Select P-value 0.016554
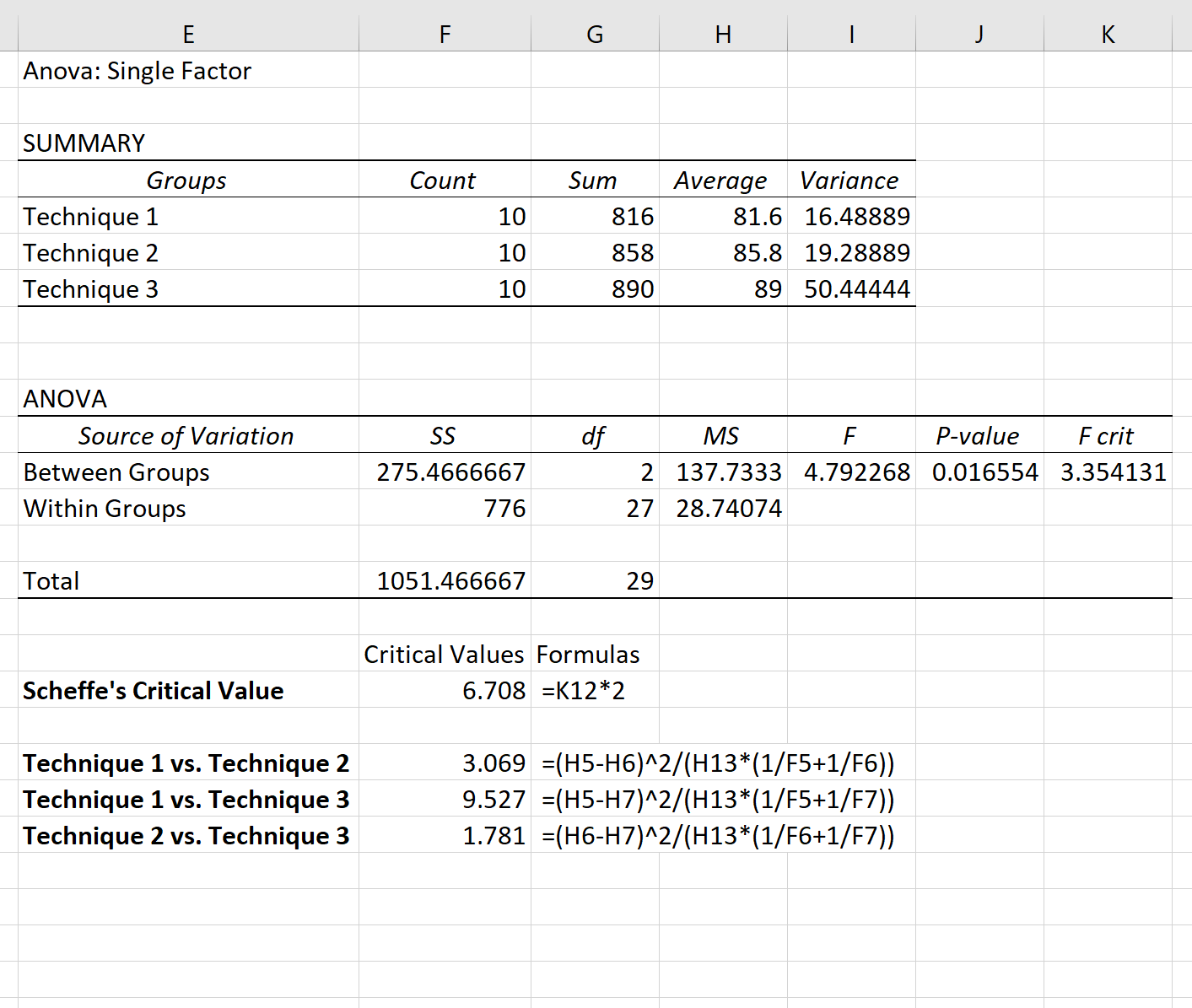Viewport: 1192px width, 1008px height. [979, 472]
